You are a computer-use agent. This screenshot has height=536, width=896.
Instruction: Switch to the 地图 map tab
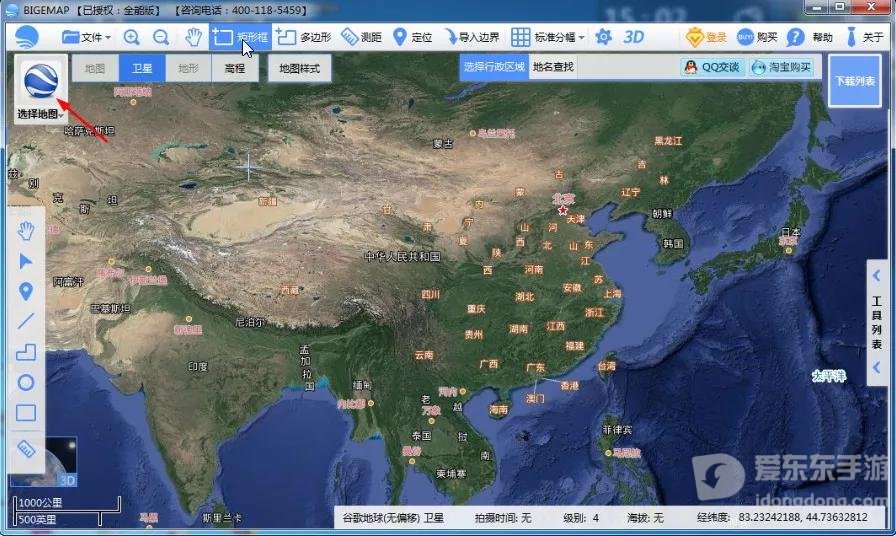point(95,69)
